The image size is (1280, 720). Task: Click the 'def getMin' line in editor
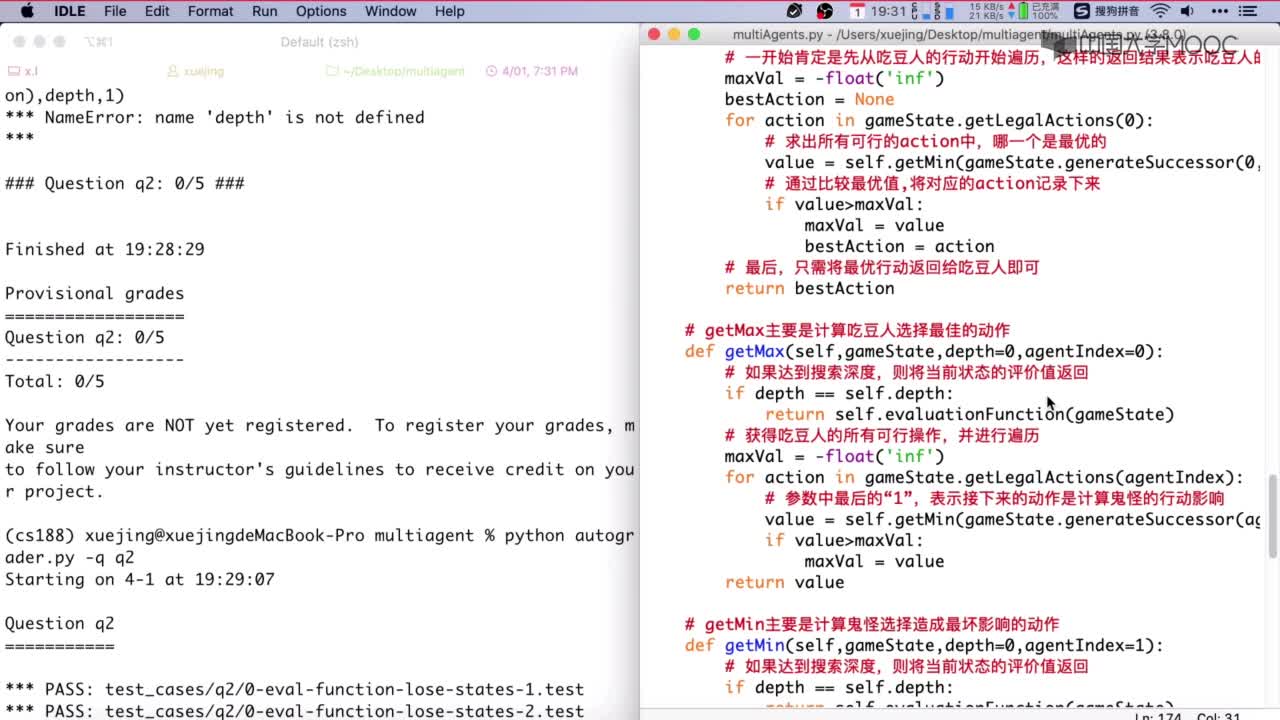click(925, 645)
